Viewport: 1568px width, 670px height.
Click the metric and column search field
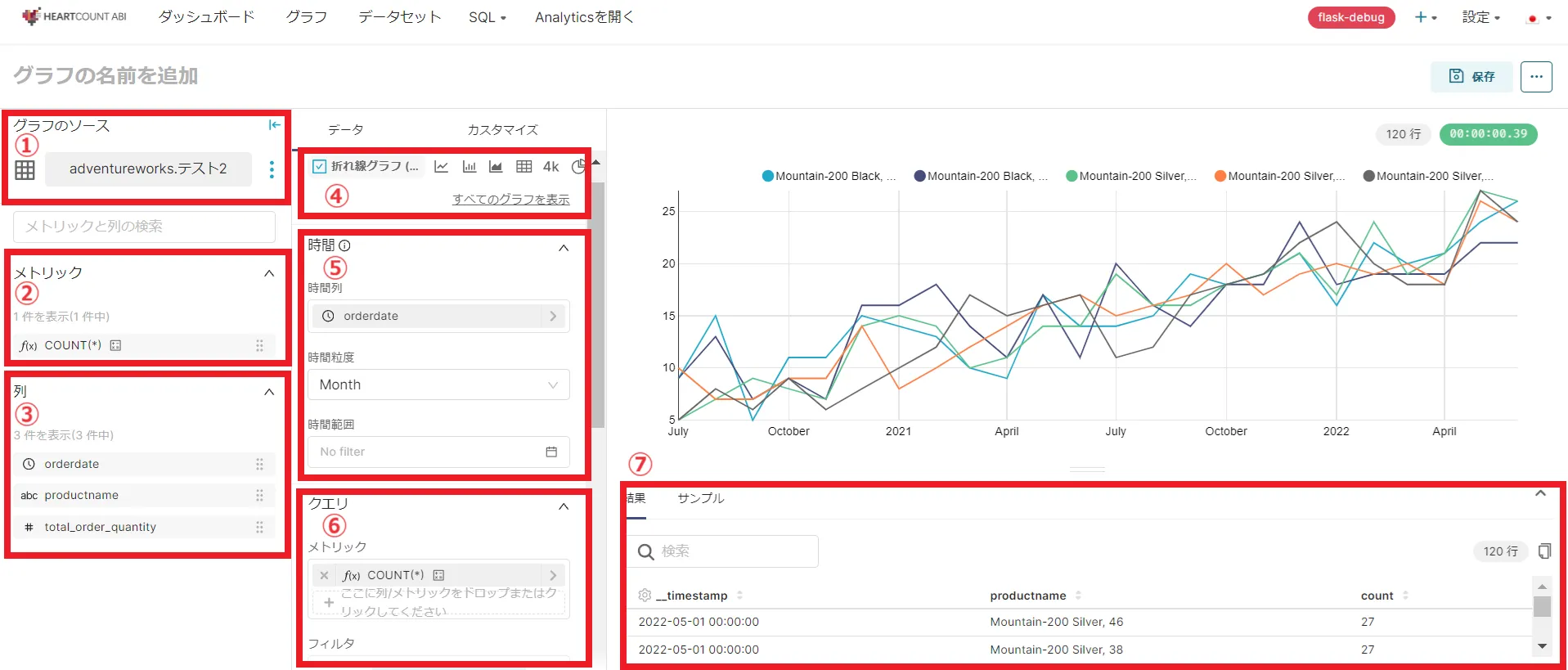tap(144, 227)
